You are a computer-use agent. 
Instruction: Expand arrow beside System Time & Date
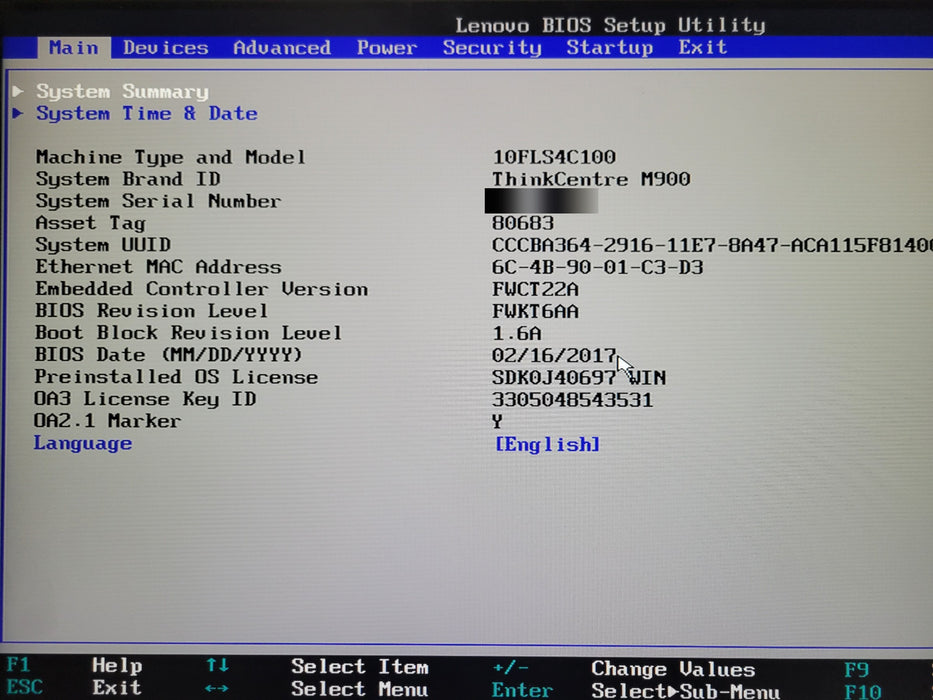pos(18,112)
